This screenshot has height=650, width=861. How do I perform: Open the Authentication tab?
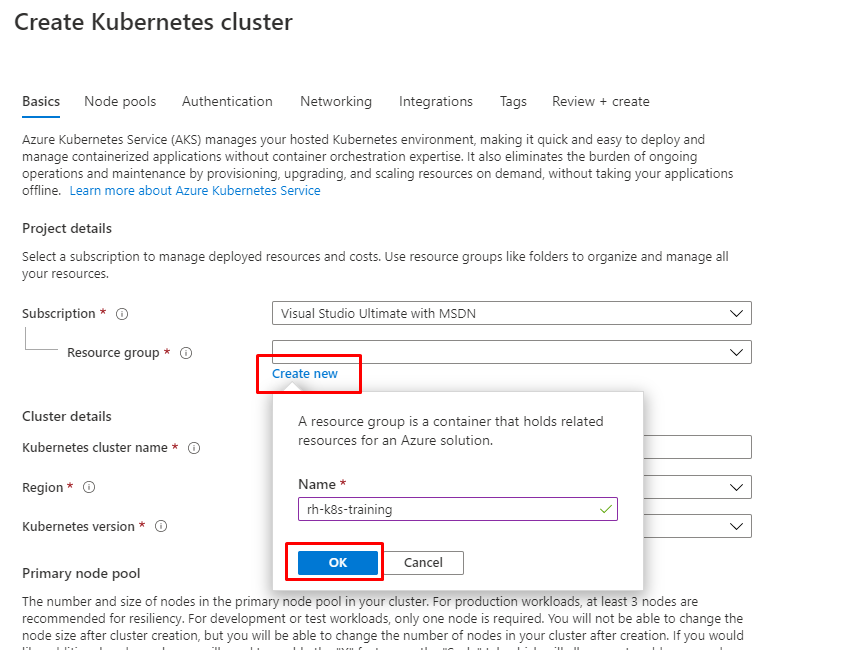[227, 102]
